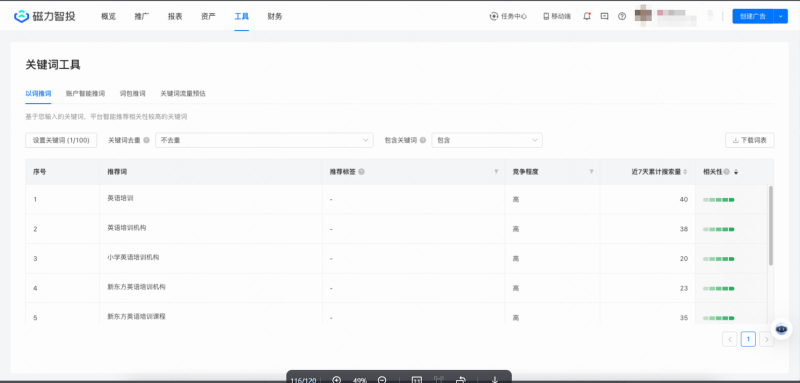Go to the 资产 menu
The image size is (800, 383).
click(208, 16)
